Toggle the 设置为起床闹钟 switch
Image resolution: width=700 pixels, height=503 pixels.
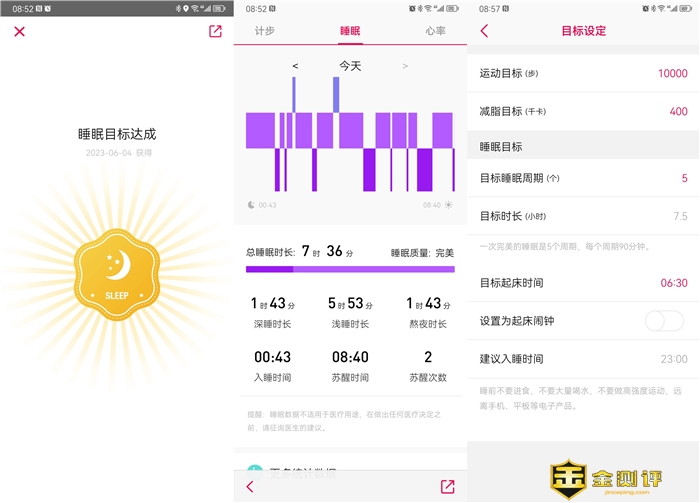point(664,321)
